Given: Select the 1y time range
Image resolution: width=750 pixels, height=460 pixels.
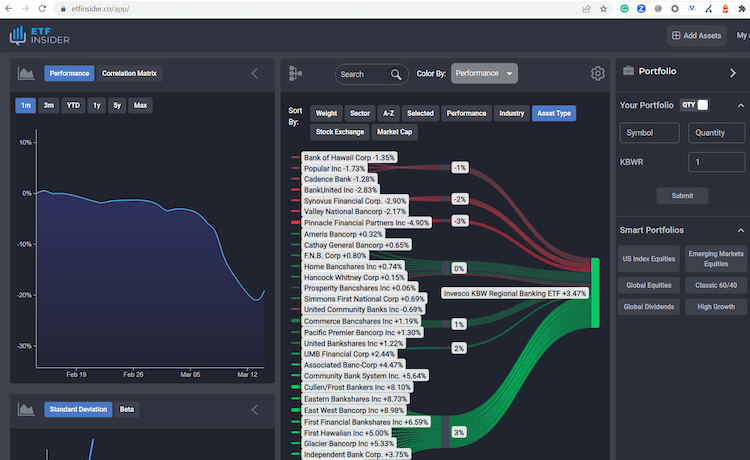Looking at the screenshot, I should pyautogui.click(x=97, y=105).
